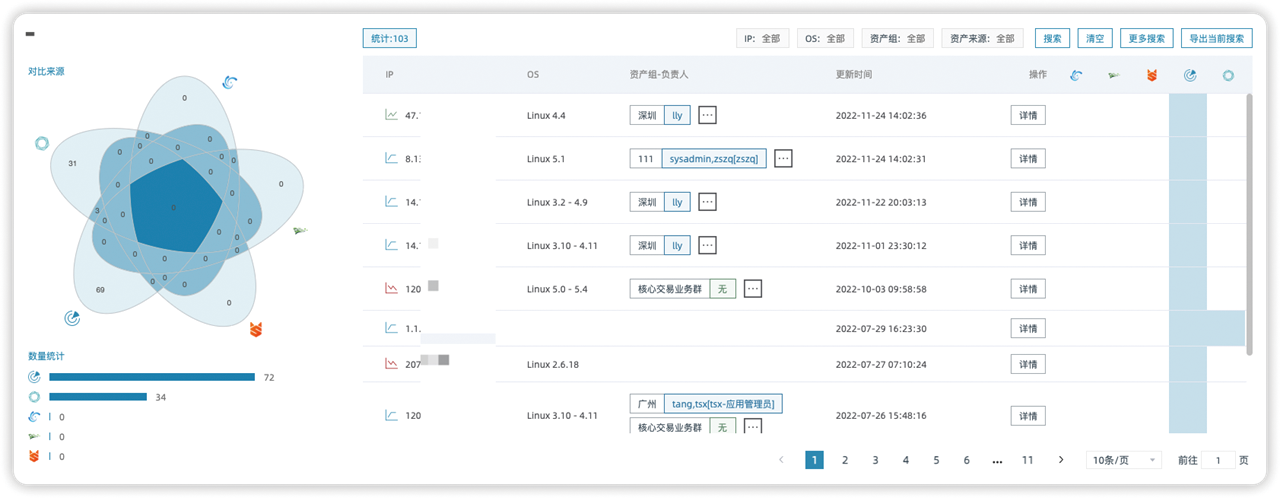Click the tang,tsx[tsx-应用管理员] owner tag
Screen dimensions: 1280x498
pyautogui.click(x=723, y=404)
